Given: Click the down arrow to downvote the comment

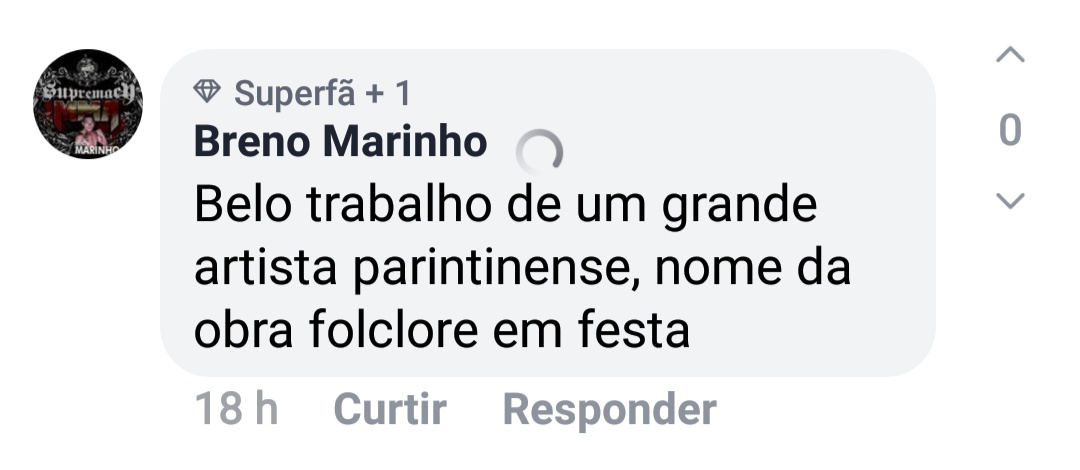Looking at the screenshot, I should click(x=1011, y=202).
